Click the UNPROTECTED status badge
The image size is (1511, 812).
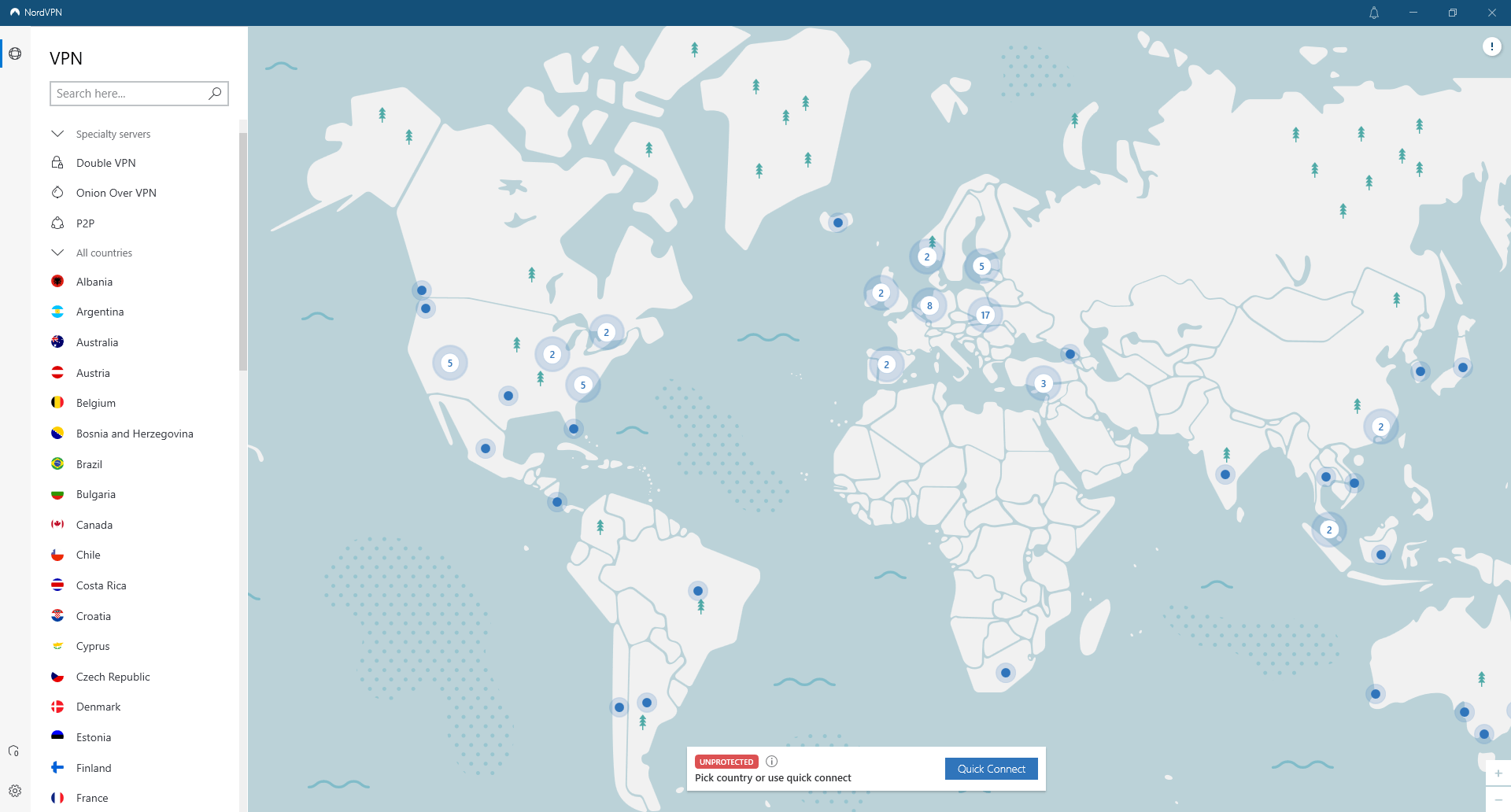(x=726, y=762)
